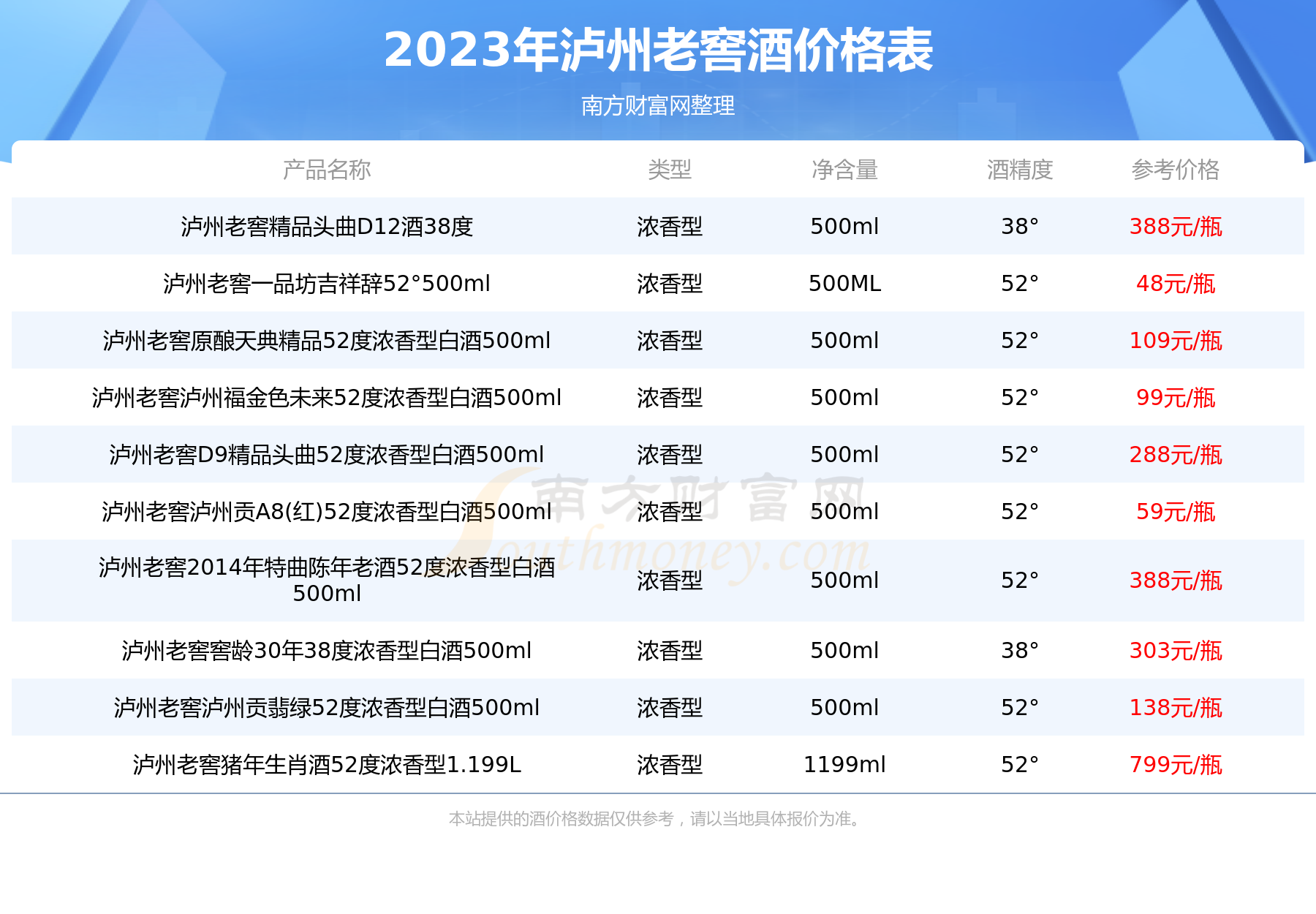Click the 500ML volume for 一品坊吉祥辞
The height and width of the screenshot is (914, 1316).
click(x=844, y=284)
